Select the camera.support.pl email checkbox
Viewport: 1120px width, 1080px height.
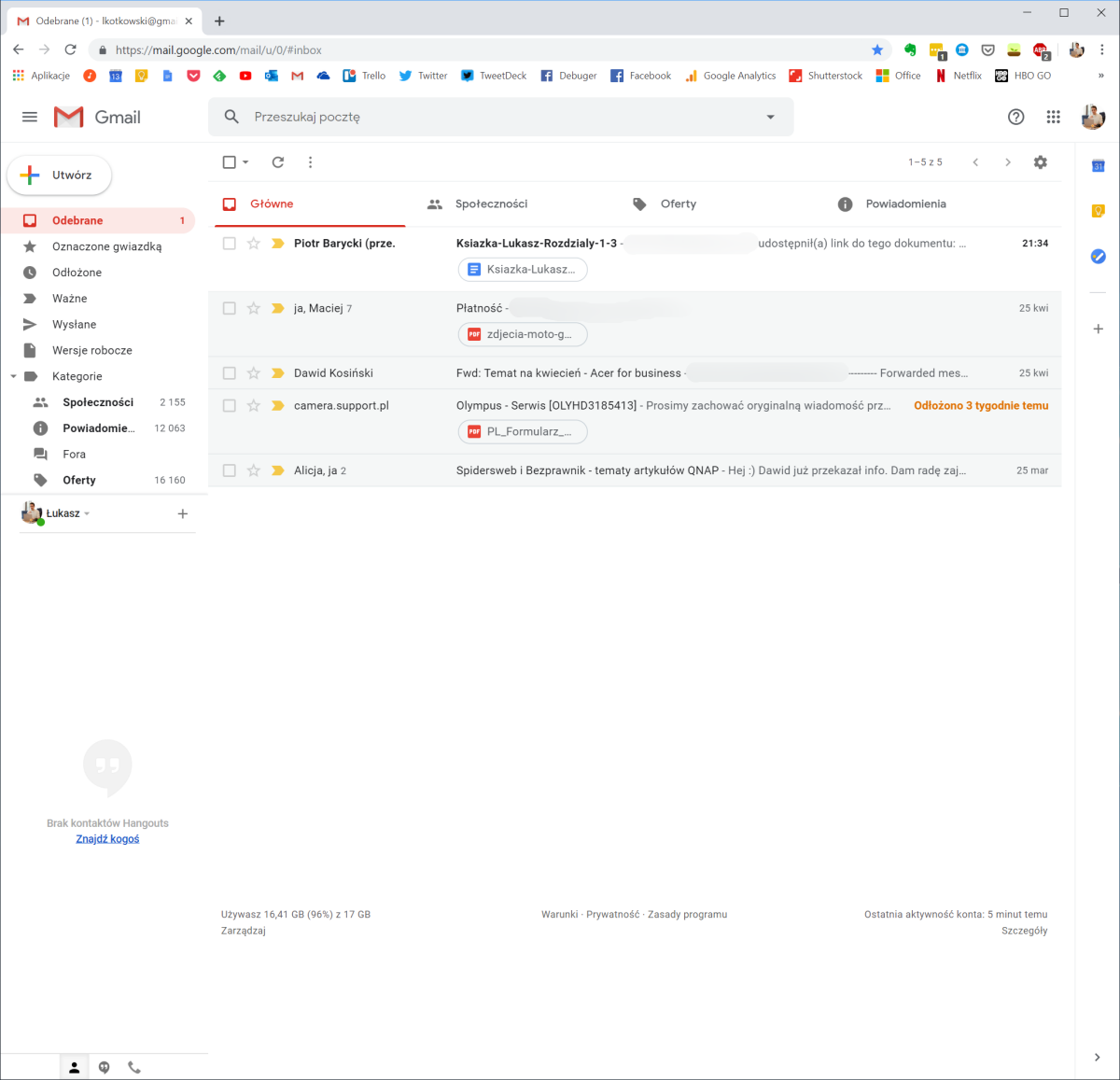(x=230, y=406)
